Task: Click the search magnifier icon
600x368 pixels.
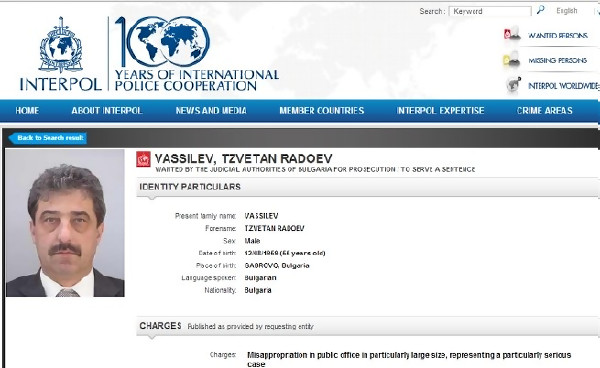Action: [540, 10]
